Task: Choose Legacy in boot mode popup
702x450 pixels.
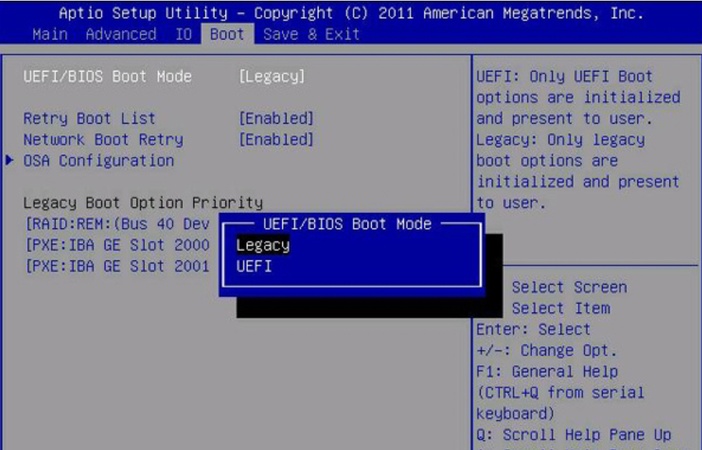Action: (263, 245)
